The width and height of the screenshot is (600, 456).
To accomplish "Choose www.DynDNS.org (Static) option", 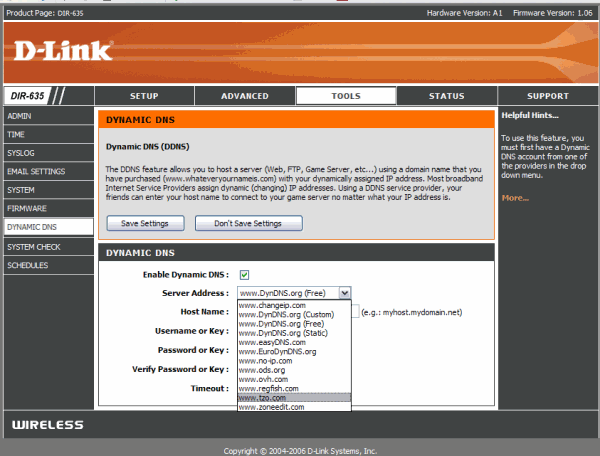I will [x=294, y=333].
